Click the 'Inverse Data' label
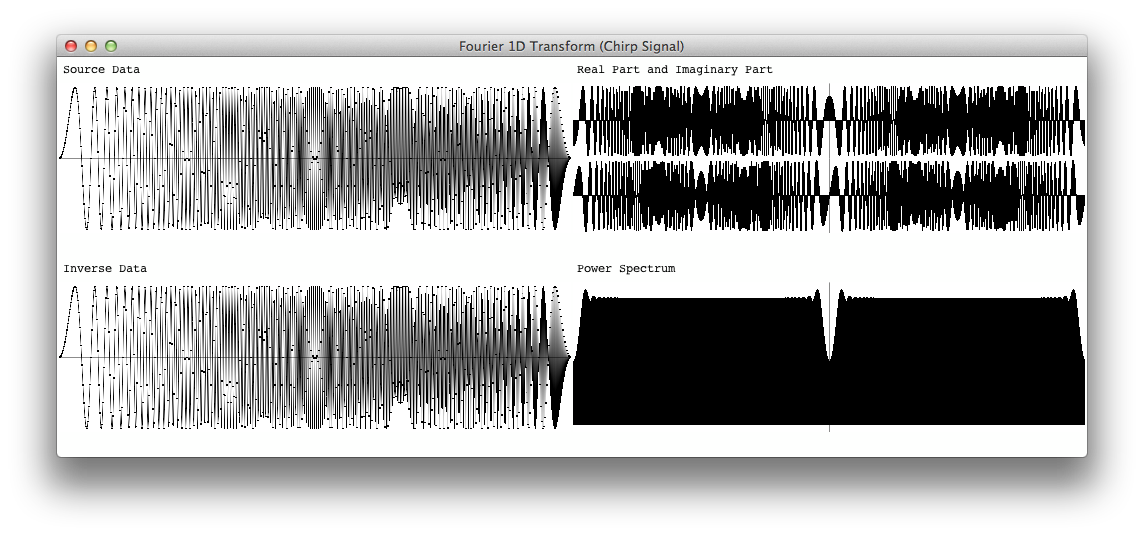Image resolution: width=1144 pixels, height=536 pixels. point(104,268)
